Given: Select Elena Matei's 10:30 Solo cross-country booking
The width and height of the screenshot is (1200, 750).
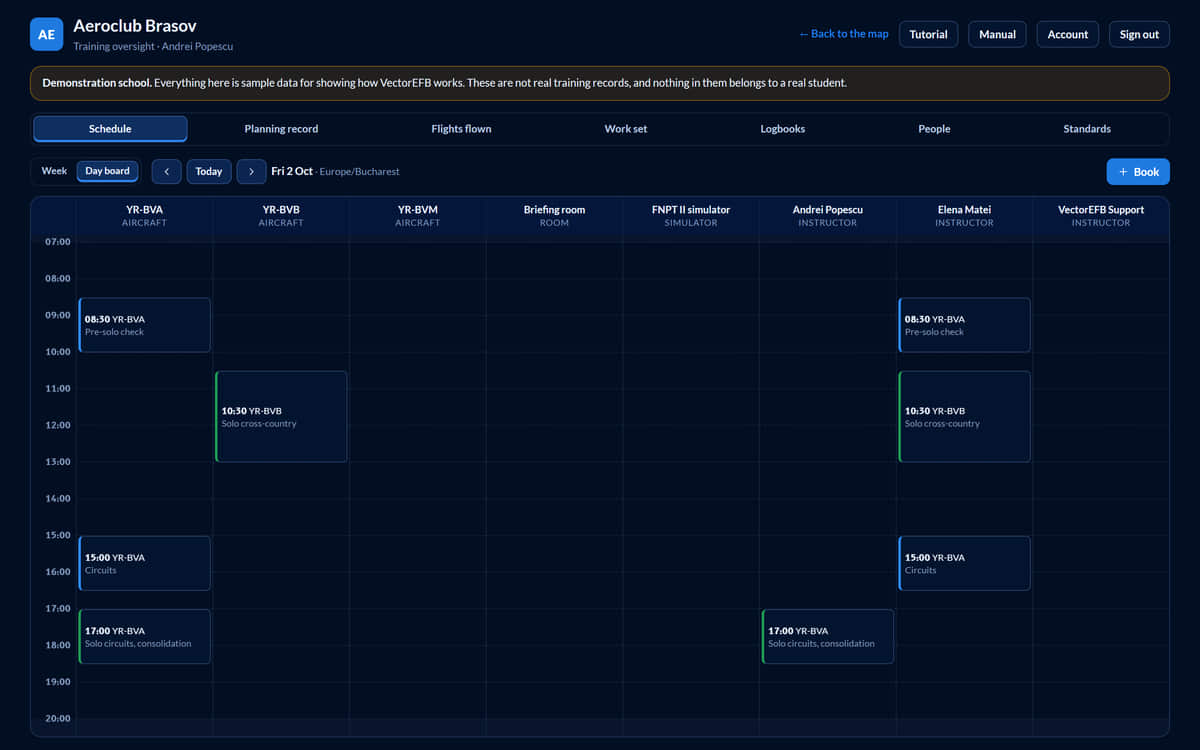Looking at the screenshot, I should tap(965, 417).
